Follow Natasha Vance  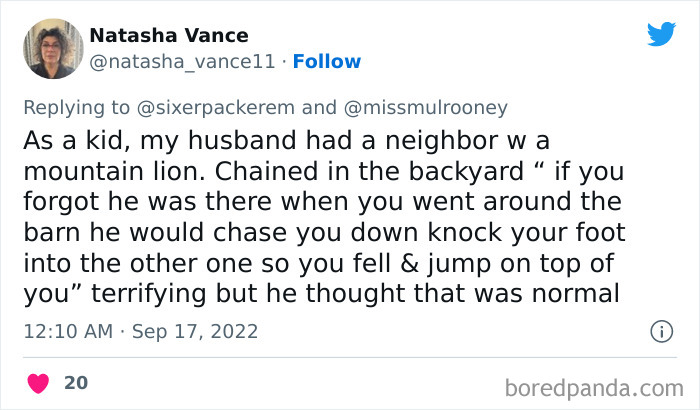(328, 62)
